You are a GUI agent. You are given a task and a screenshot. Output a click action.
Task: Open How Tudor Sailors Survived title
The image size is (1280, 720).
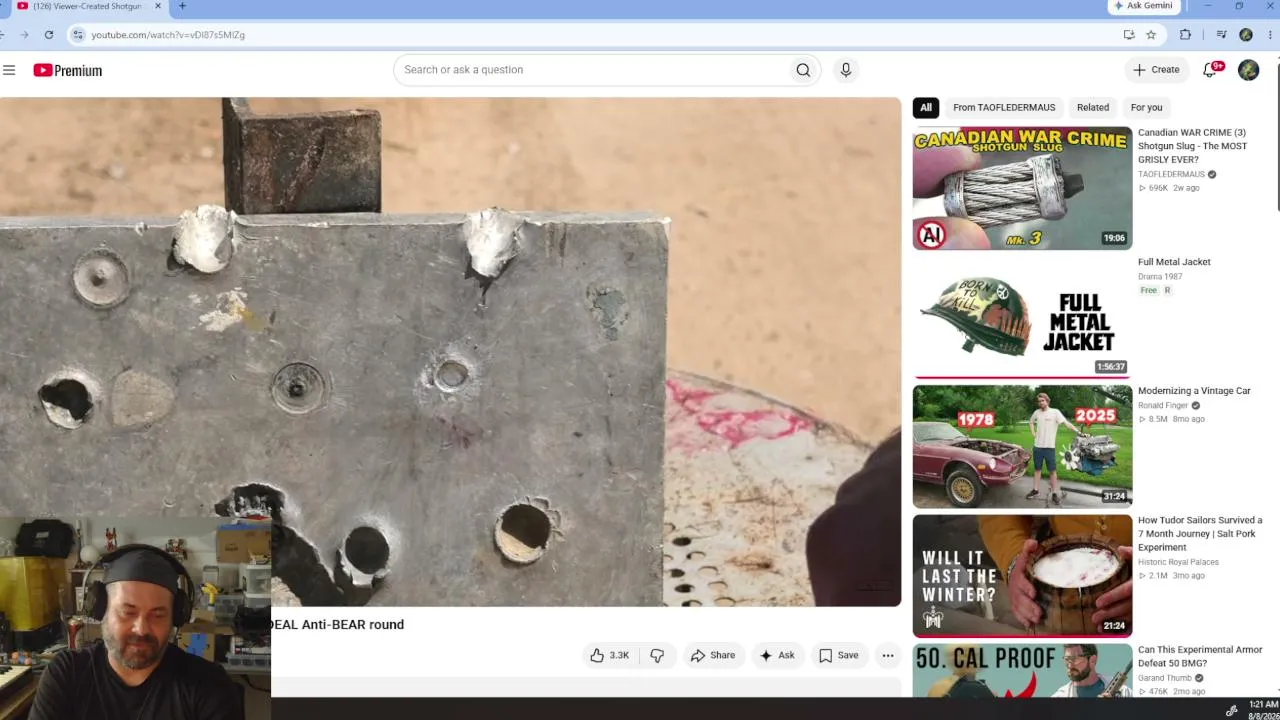(x=1200, y=534)
